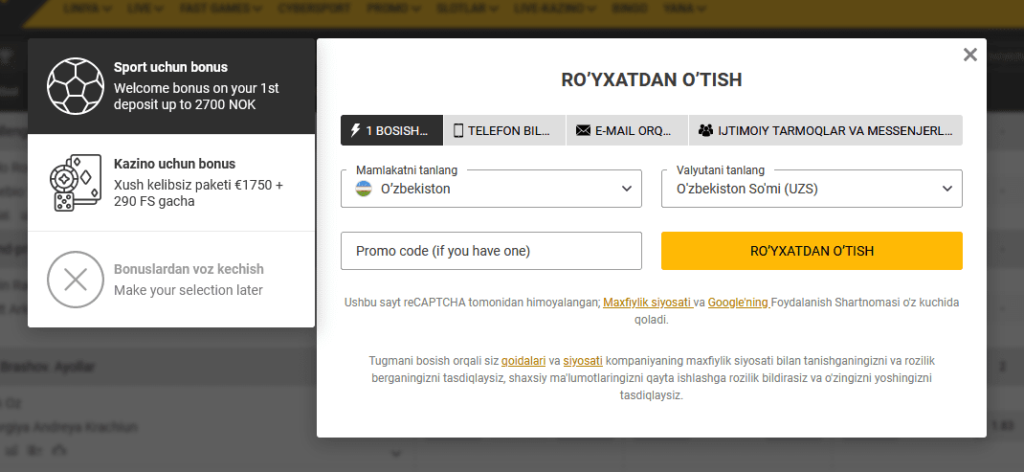Select the IJTIMOIY TARMOQLAR VA MESSENJERL... tab
1024x472 pixels.
tap(825, 131)
